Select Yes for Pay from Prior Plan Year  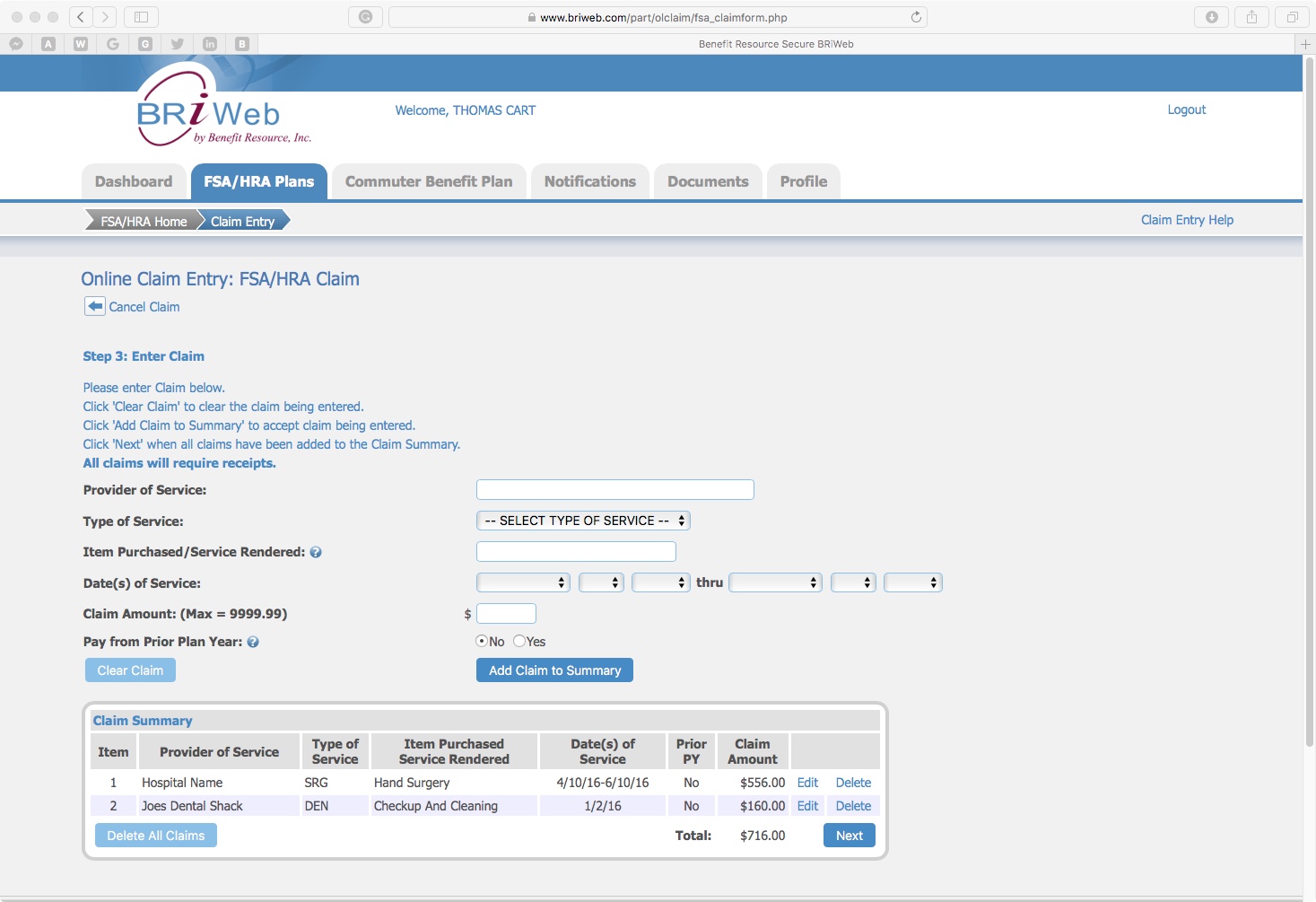pyautogui.click(x=519, y=641)
